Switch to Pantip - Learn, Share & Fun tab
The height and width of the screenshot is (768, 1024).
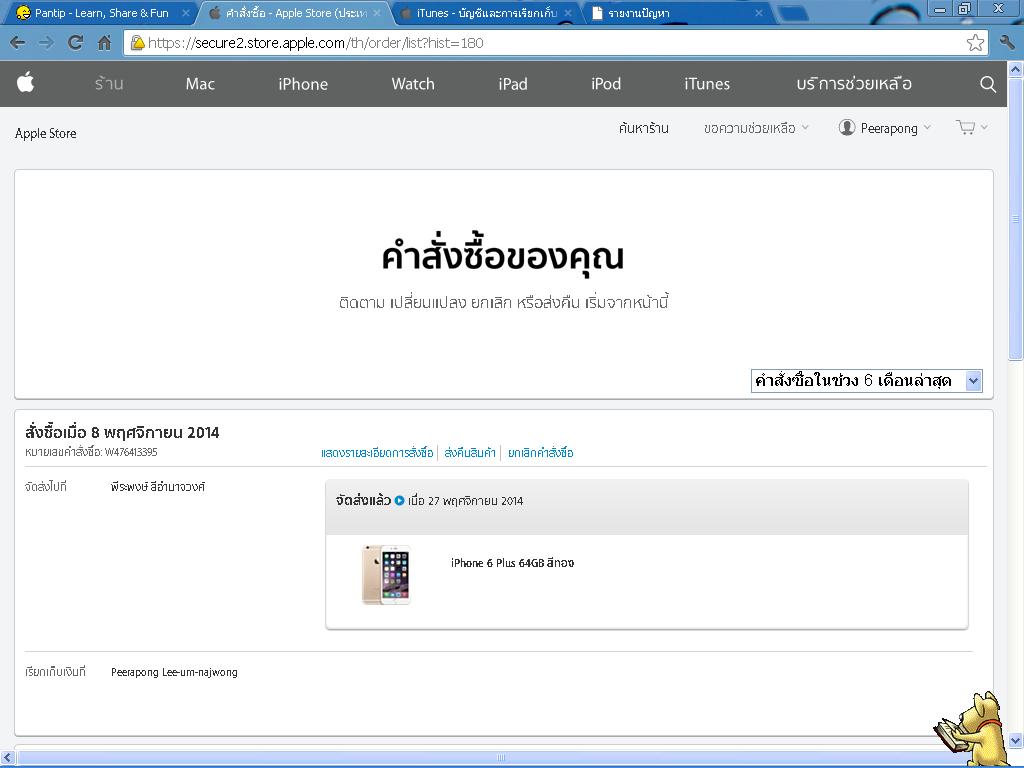pos(101,13)
